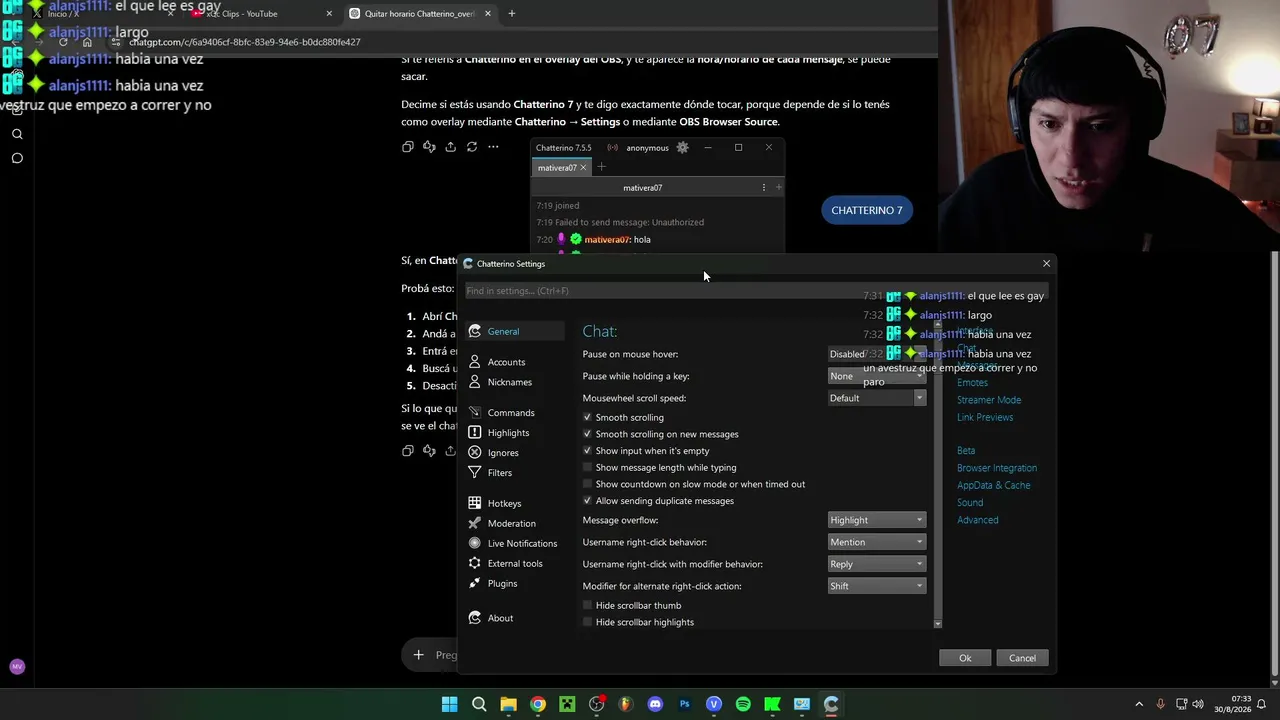Open Chatterino preferences gear in title bar
The height and width of the screenshot is (720, 1280).
(683, 148)
